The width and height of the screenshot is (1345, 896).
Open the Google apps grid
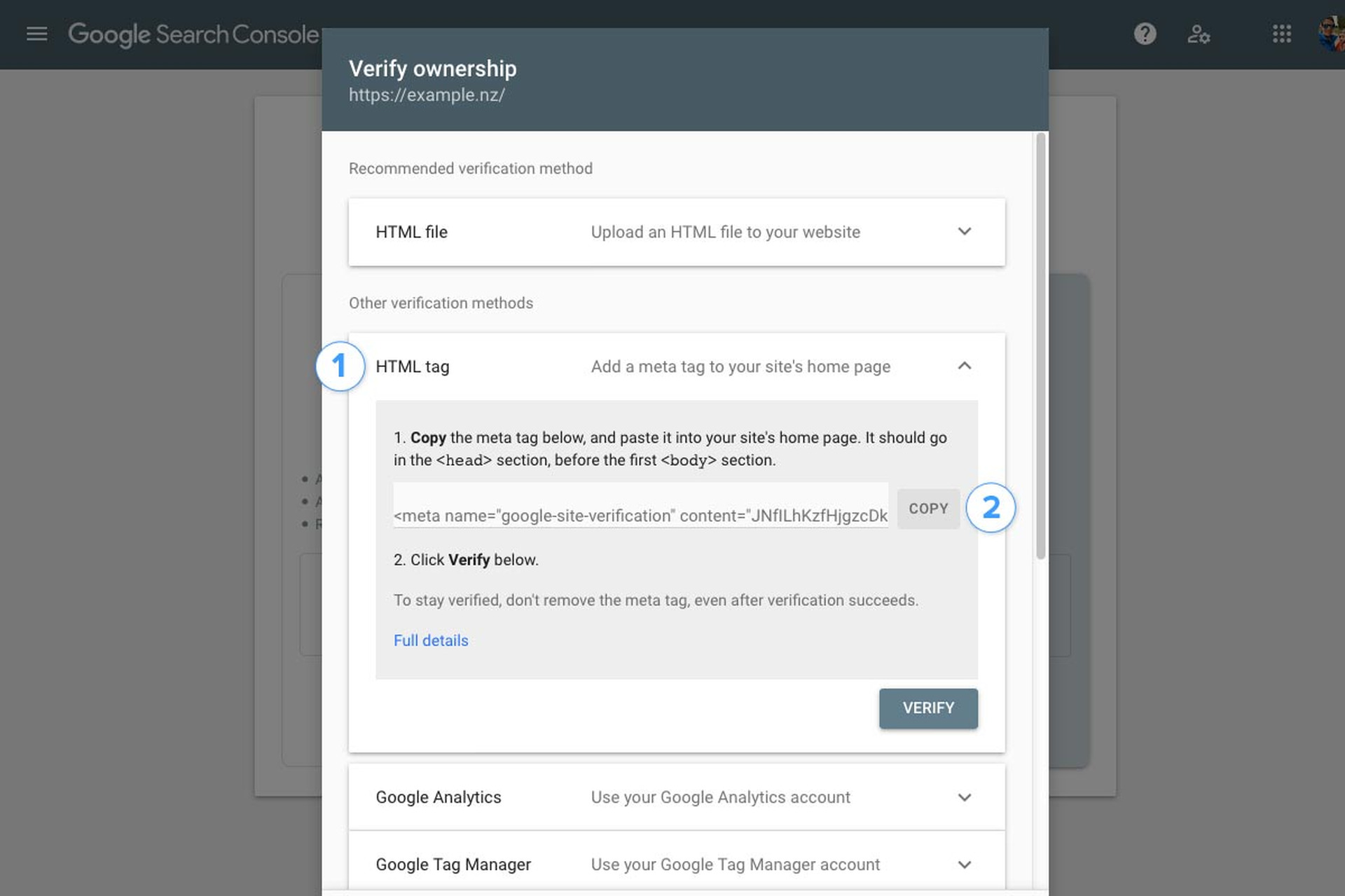[1281, 34]
